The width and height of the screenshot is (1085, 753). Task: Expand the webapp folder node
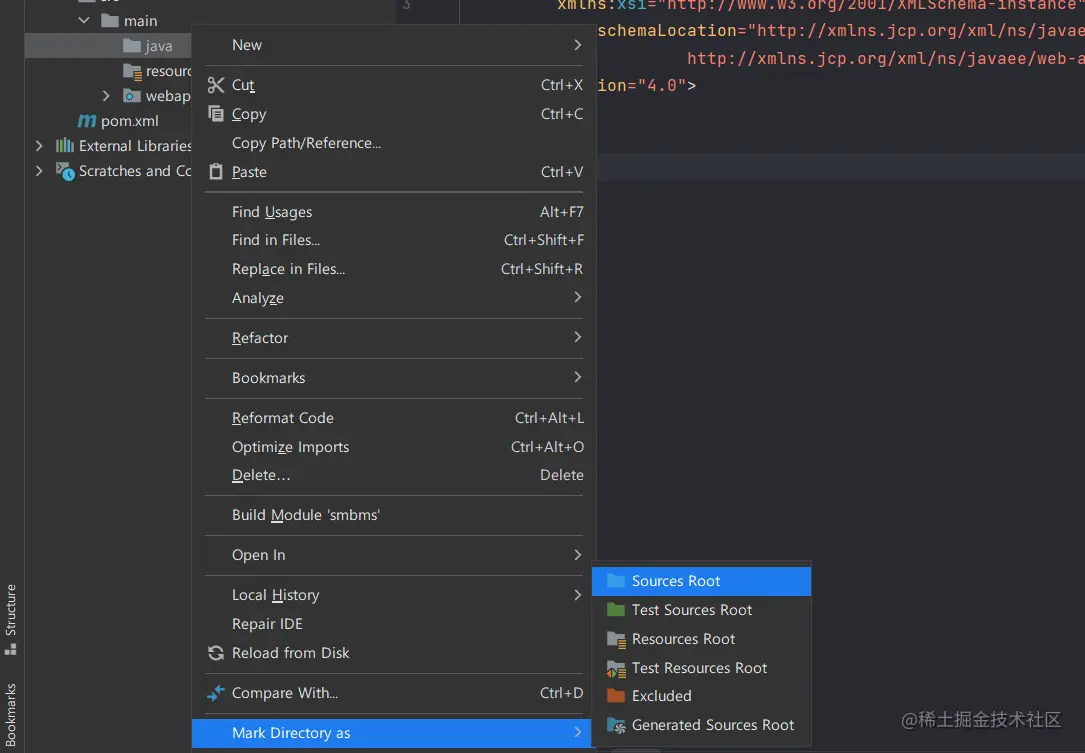(106, 96)
